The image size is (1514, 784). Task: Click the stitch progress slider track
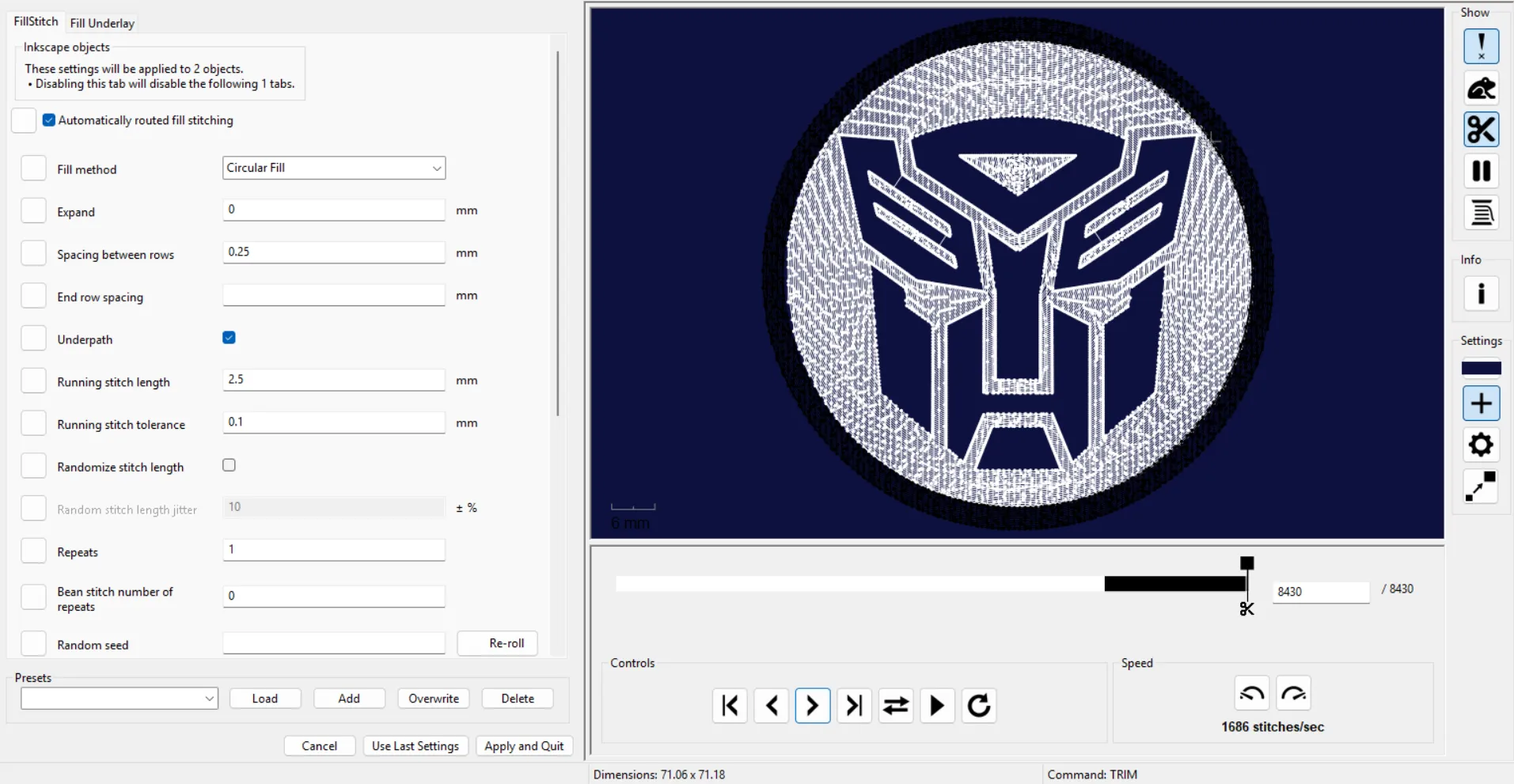pos(932,584)
